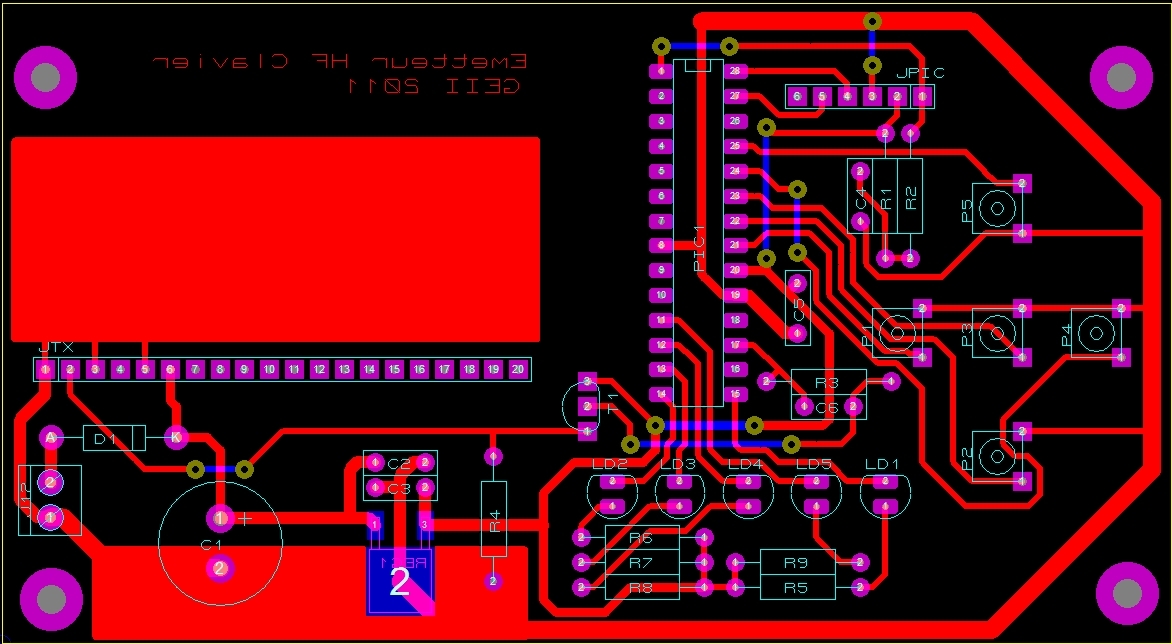Screen dimensions: 1172x644
Task: Select the D1 diode body
Action: [114, 438]
